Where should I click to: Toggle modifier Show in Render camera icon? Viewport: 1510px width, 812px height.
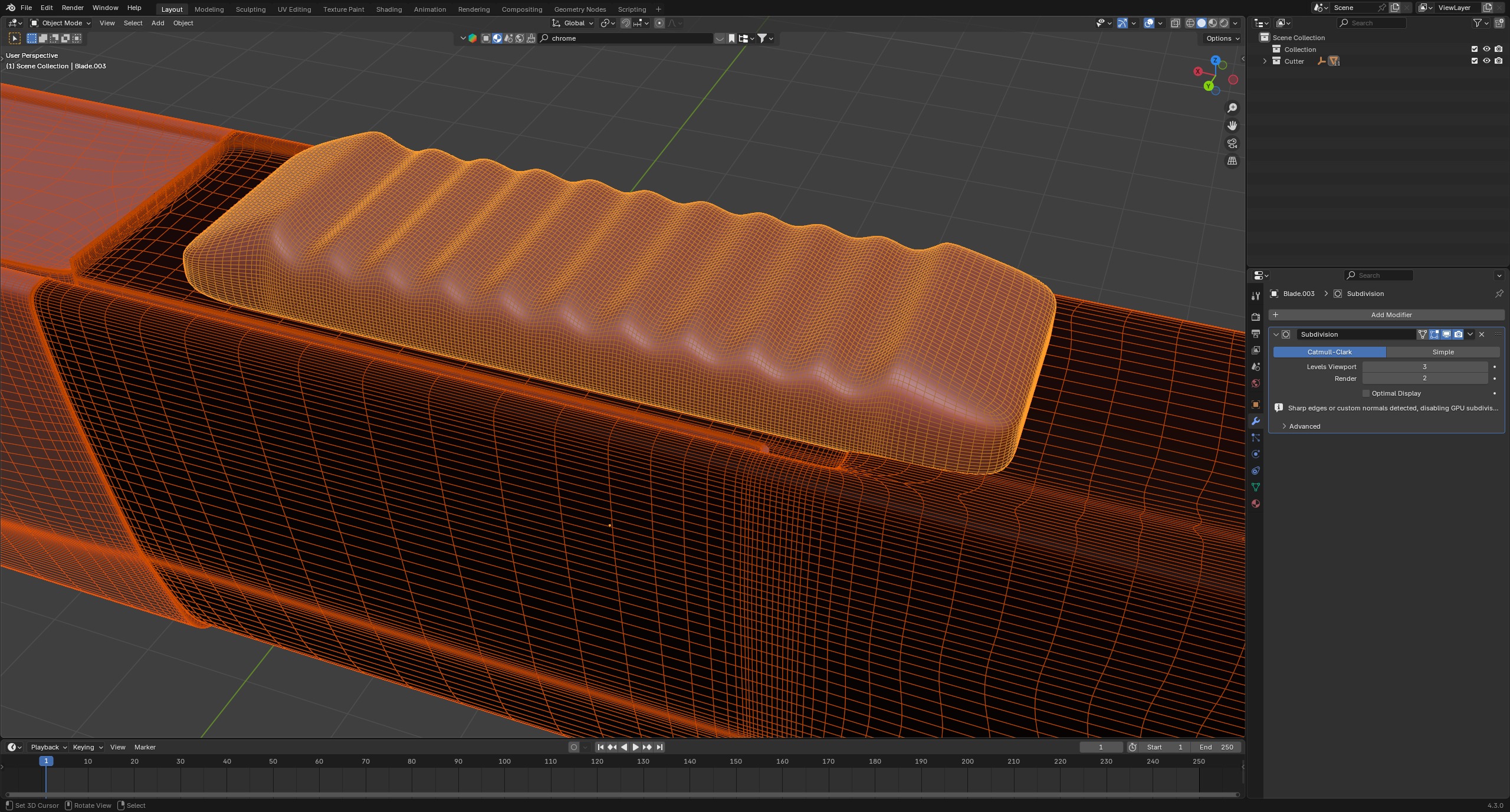pos(1458,334)
